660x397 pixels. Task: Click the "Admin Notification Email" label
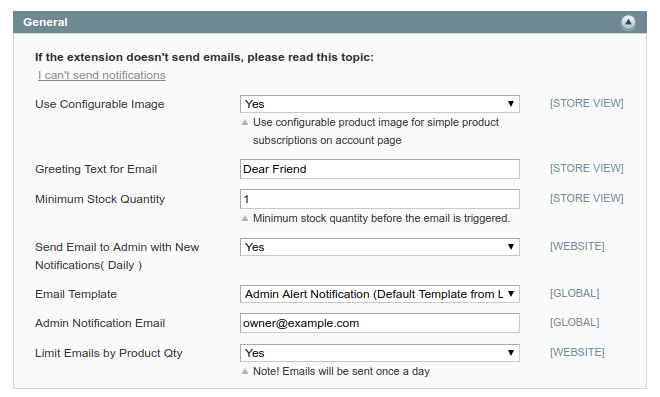[x=100, y=323]
